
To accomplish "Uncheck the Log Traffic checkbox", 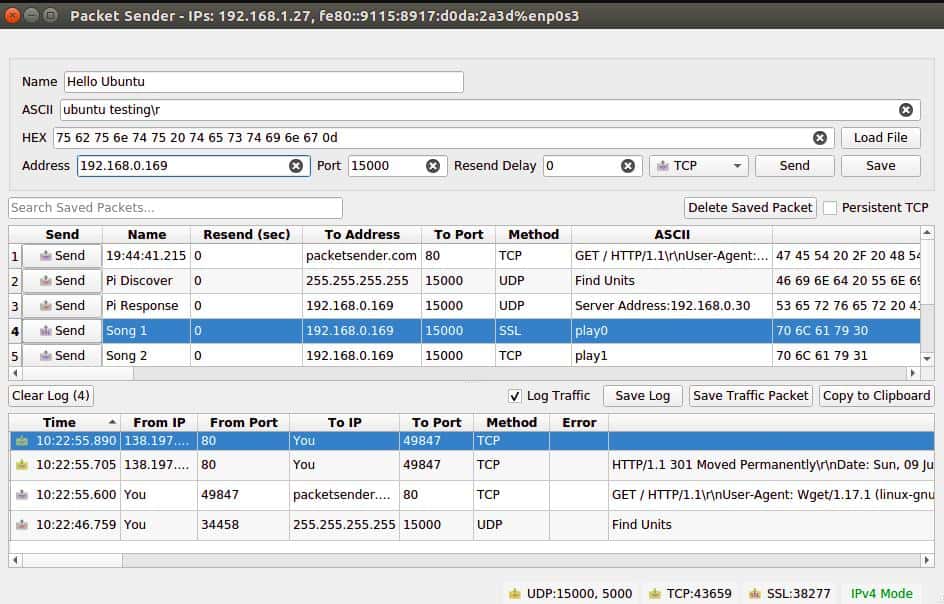I will (x=514, y=396).
